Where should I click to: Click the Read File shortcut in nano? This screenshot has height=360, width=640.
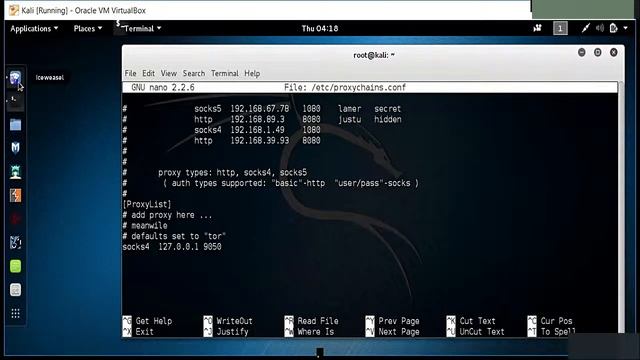click(311, 321)
